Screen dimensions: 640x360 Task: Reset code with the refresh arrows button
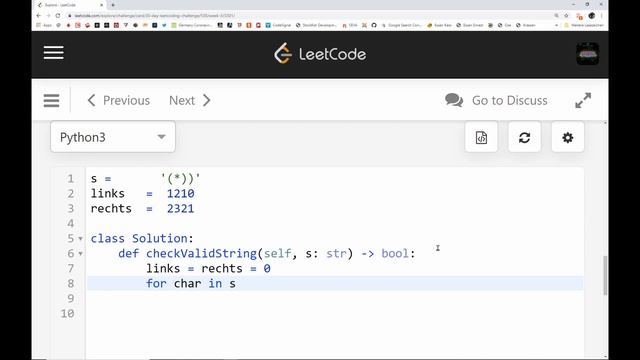pyautogui.click(x=524, y=137)
